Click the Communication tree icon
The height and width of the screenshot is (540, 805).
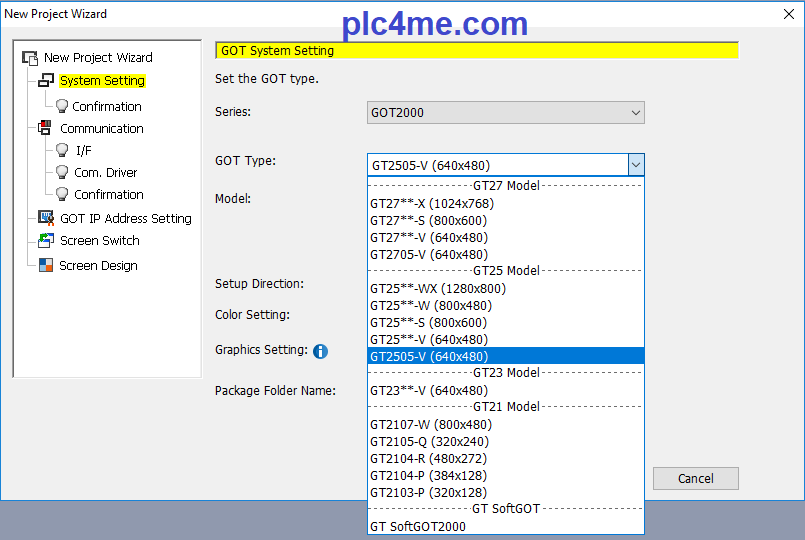click(x=45, y=128)
